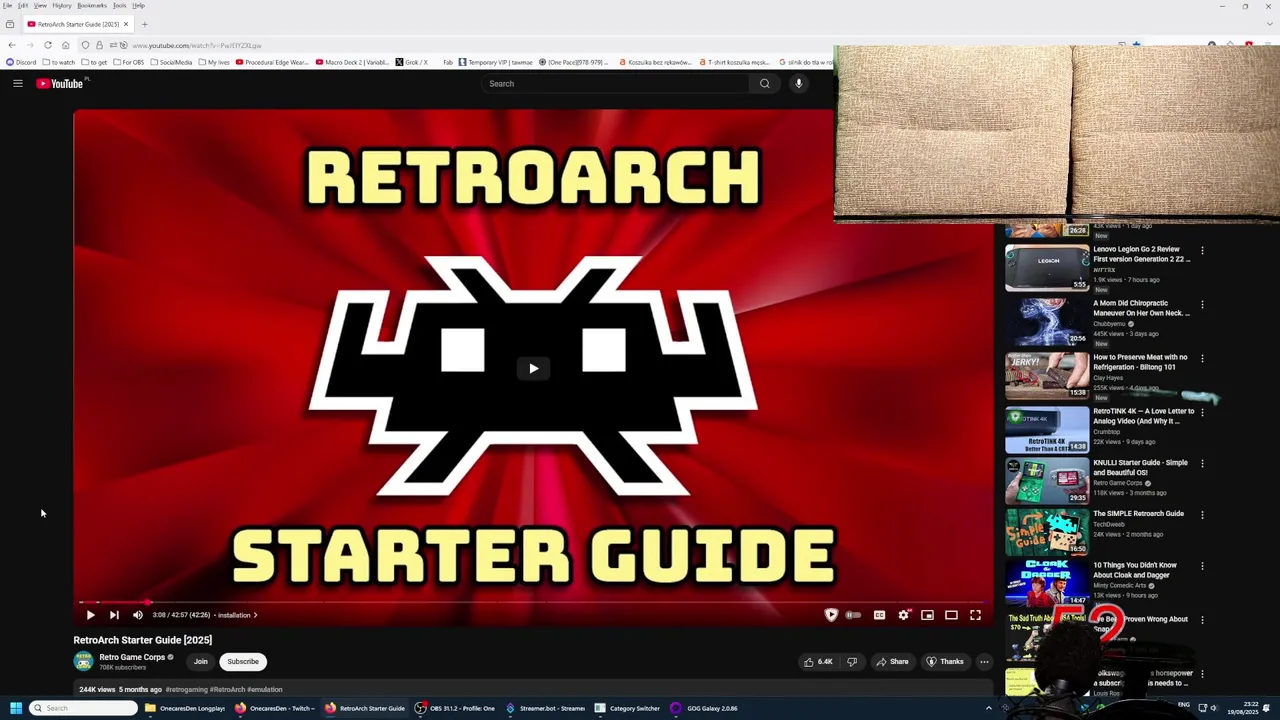Open the Windows Start menu

tap(15, 708)
